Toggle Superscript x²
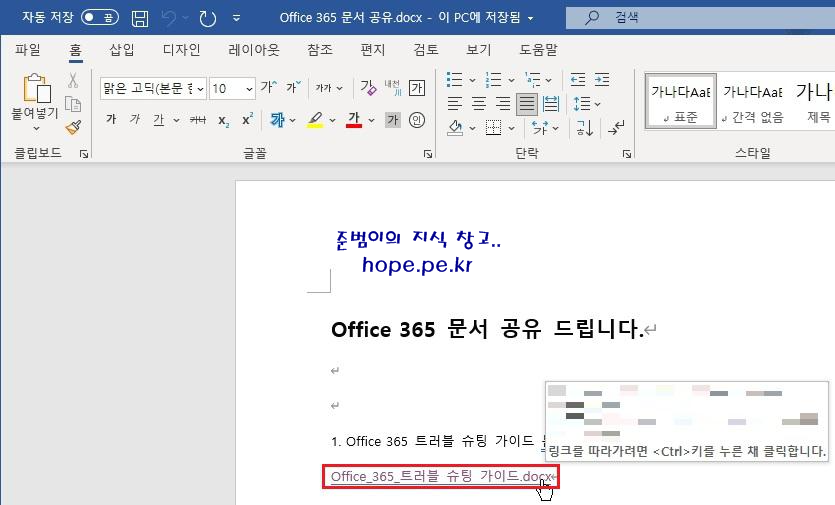 (248, 119)
